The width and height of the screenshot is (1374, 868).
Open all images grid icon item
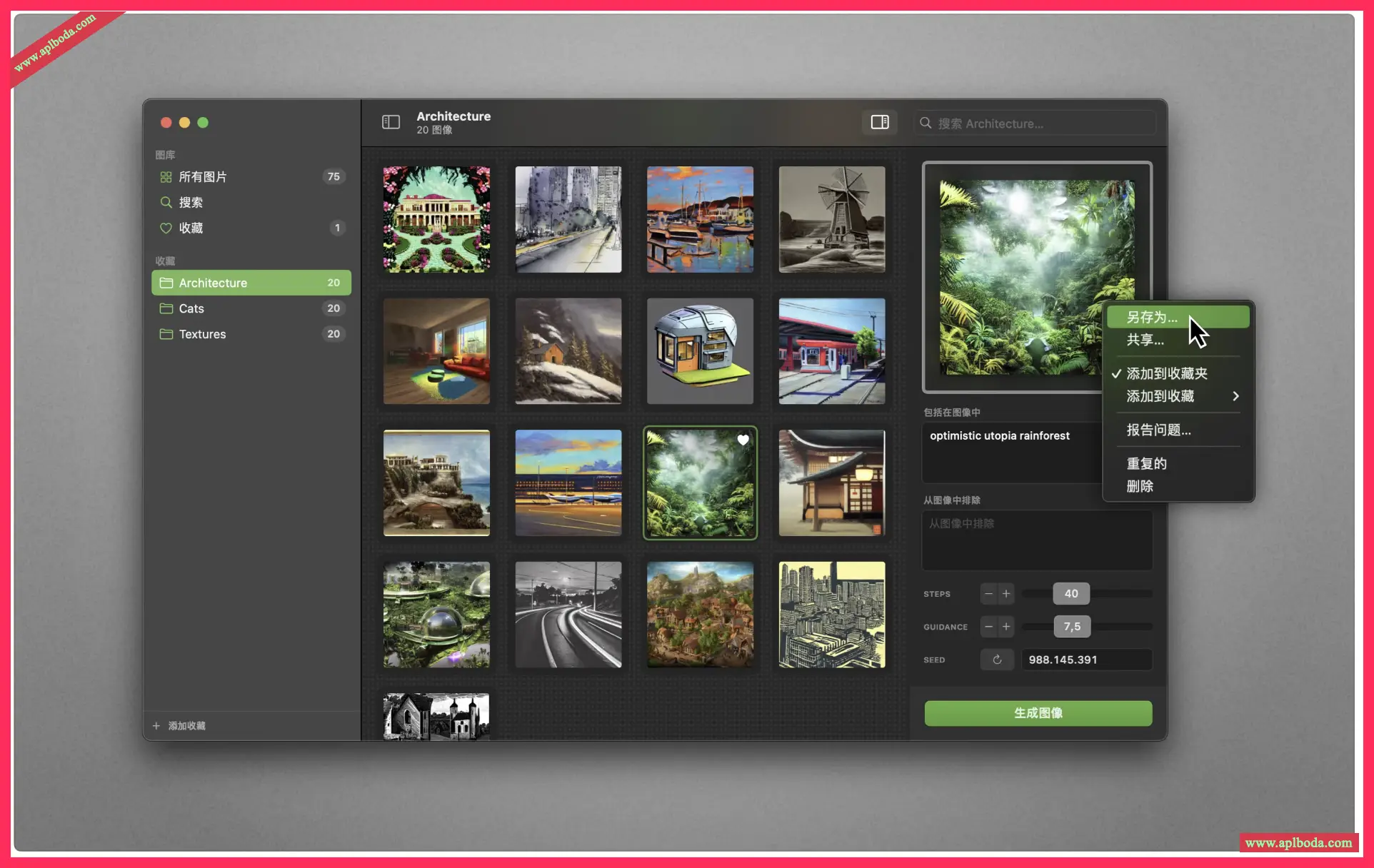(202, 177)
